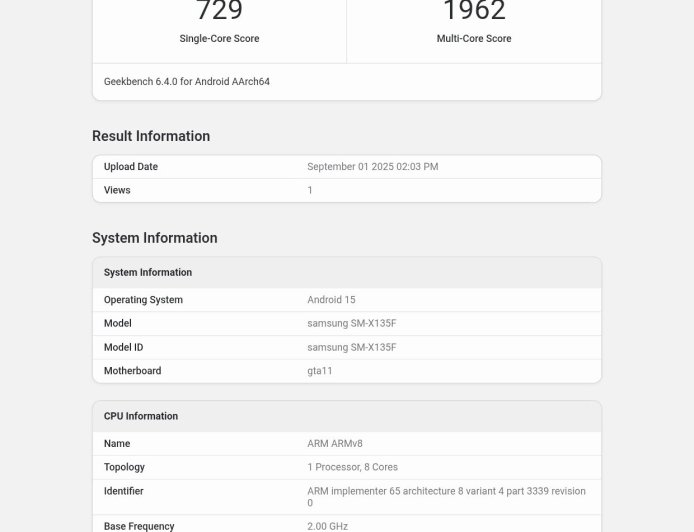Select the '2.00 GHz' value
The height and width of the screenshot is (532, 694).
(328, 526)
